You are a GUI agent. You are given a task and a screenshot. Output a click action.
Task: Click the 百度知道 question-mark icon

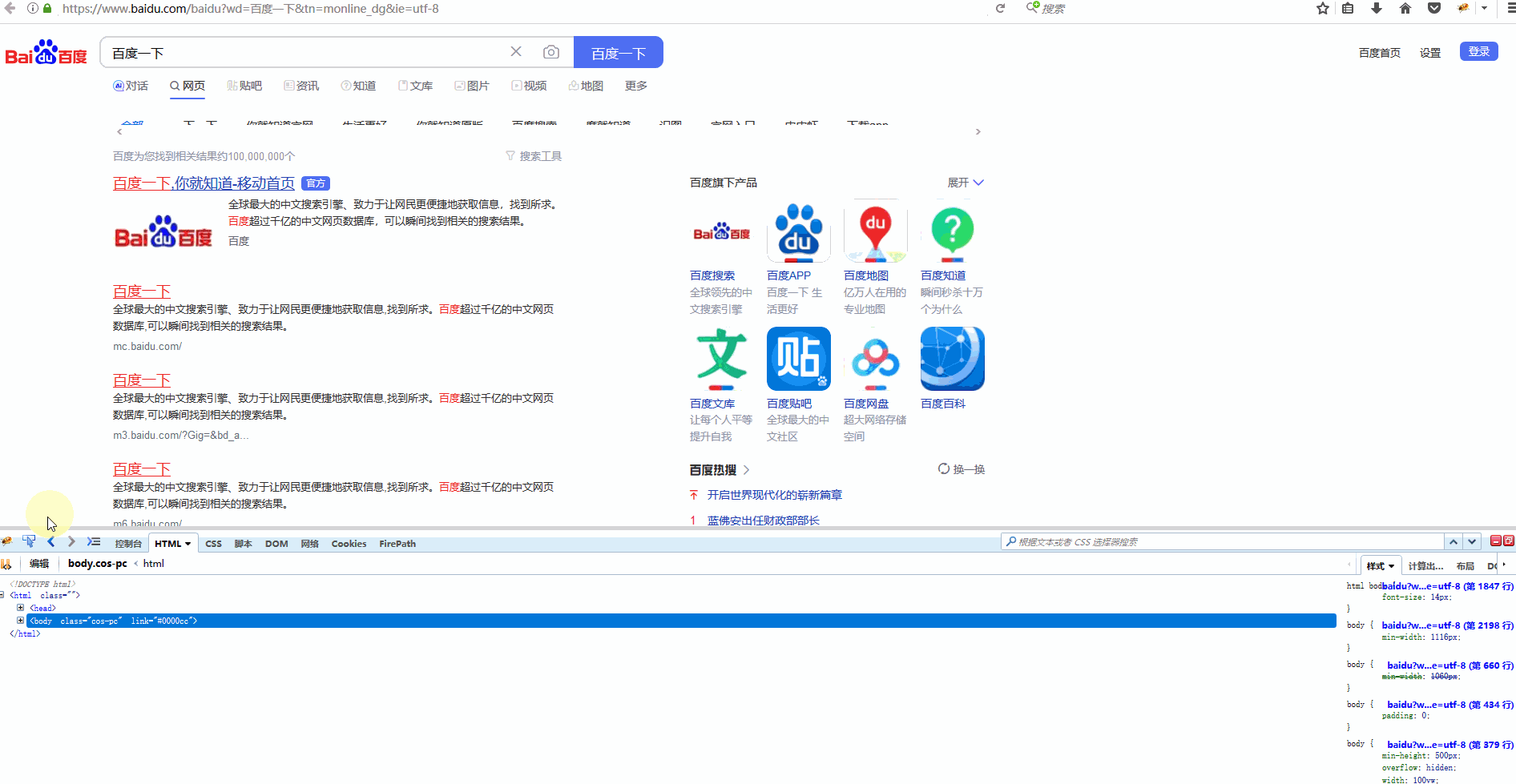click(953, 231)
